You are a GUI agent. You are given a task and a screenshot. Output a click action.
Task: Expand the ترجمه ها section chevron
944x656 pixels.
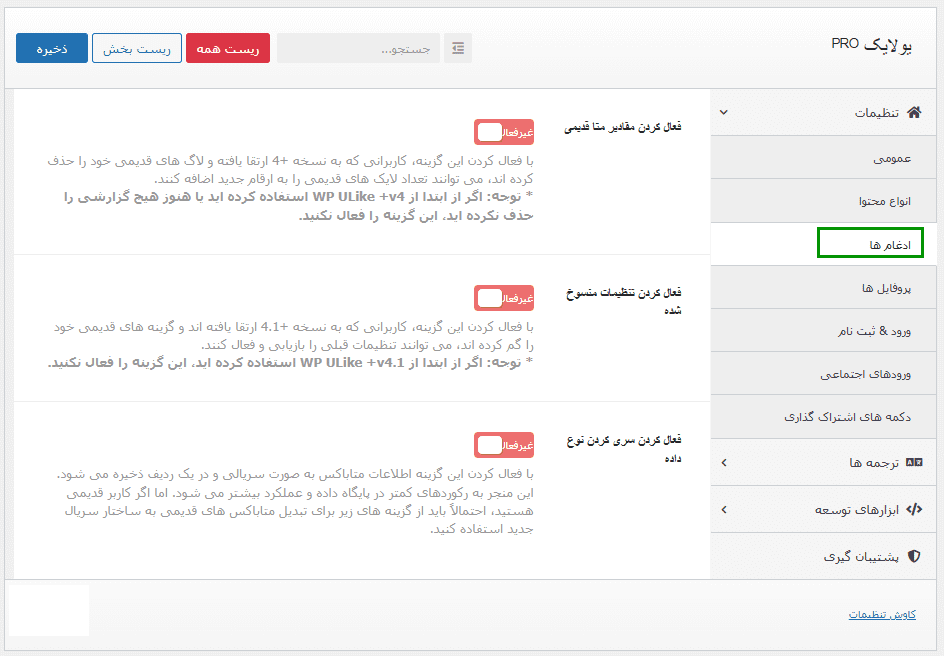pos(724,463)
